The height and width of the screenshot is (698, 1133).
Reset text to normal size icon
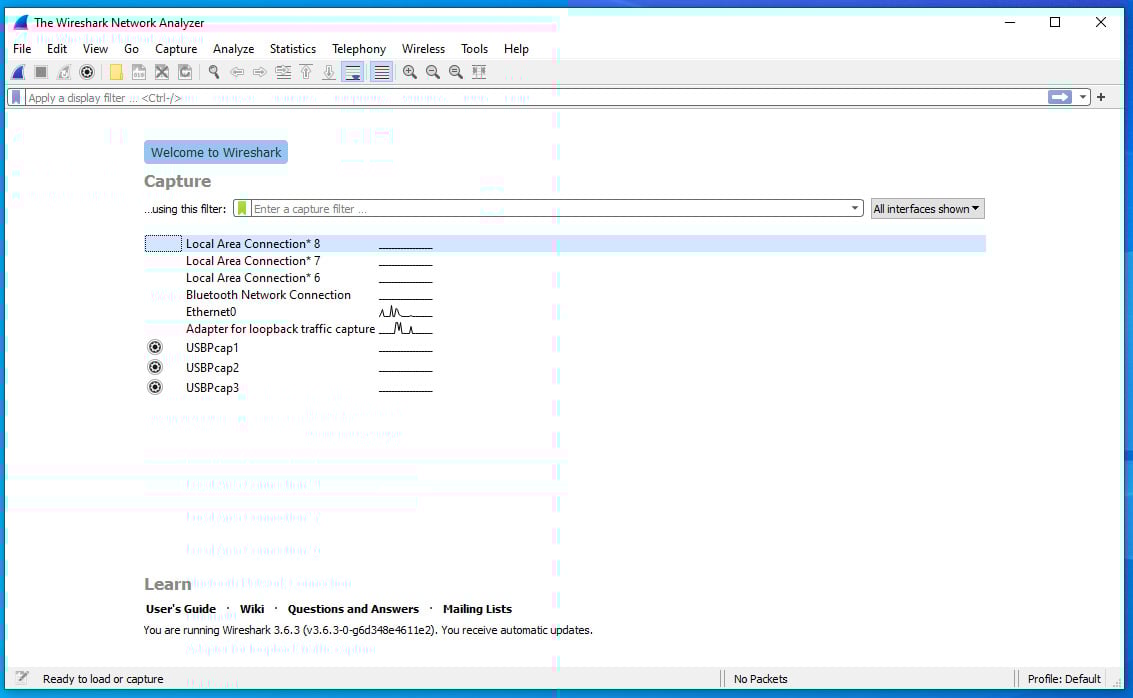(456, 72)
